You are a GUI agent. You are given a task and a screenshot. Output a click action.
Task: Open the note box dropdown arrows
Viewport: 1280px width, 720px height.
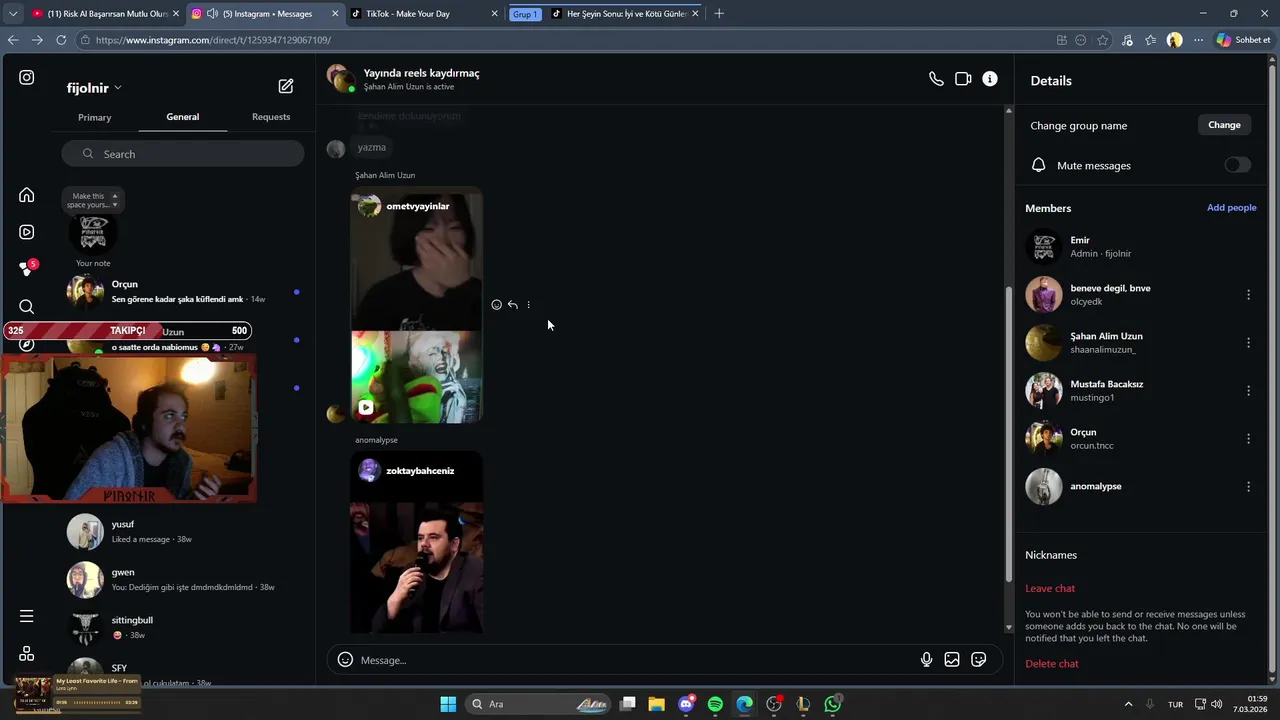[114, 200]
